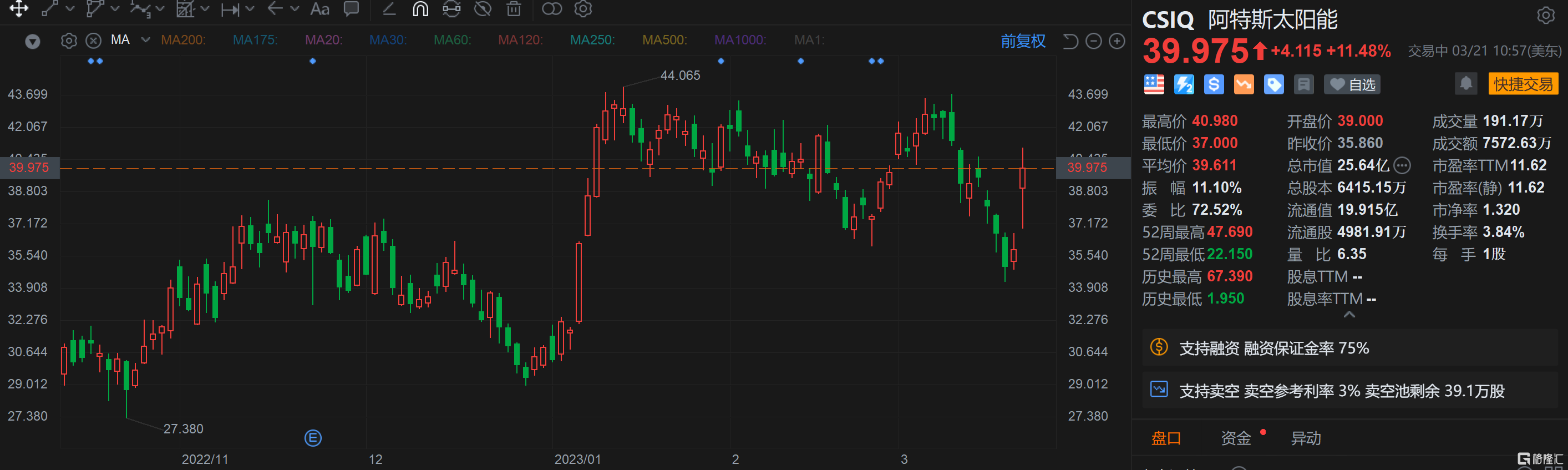Switch to the 盘口 tab
This screenshot has width=1568, height=470.
(1166, 438)
